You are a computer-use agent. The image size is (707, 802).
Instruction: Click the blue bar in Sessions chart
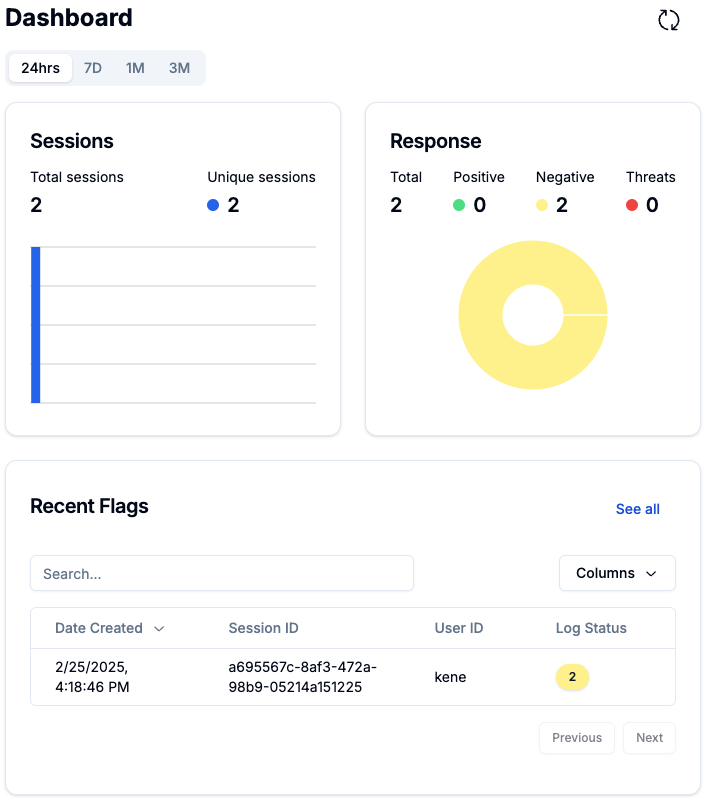36,325
